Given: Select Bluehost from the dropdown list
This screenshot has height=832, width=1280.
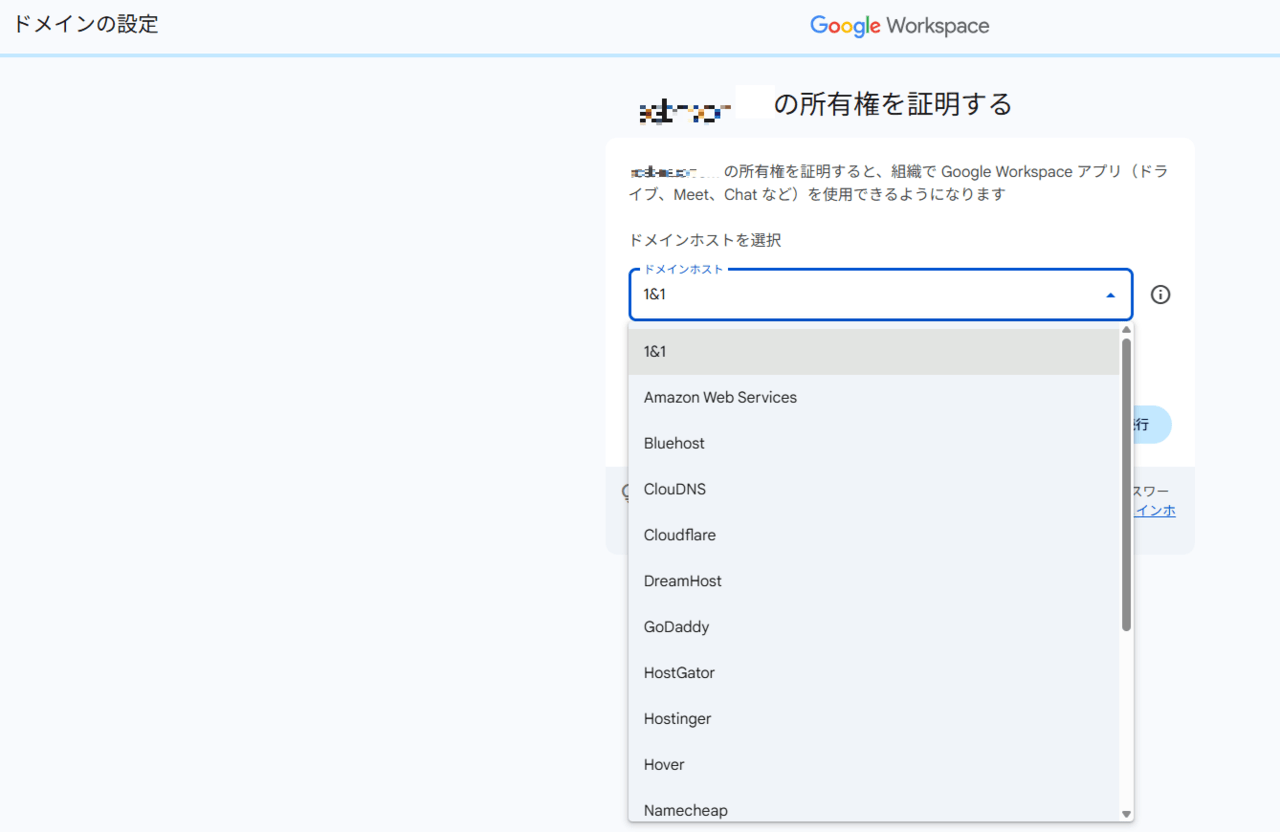Looking at the screenshot, I should click(874, 444).
